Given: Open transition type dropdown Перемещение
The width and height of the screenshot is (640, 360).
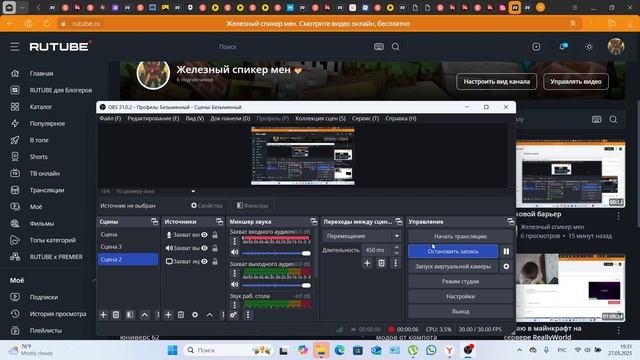Looking at the screenshot, I should [x=361, y=236].
